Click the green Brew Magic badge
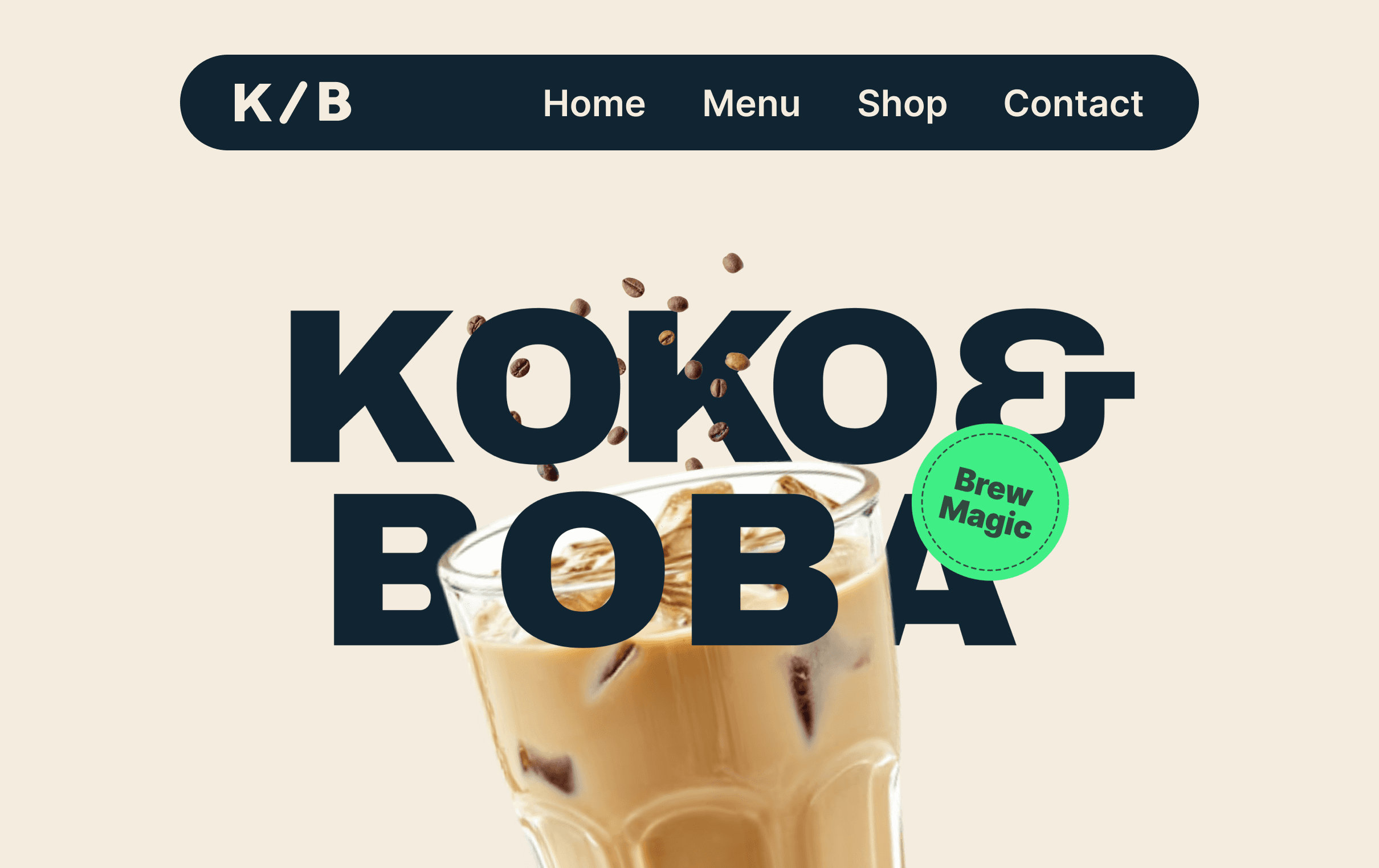This screenshot has height=868, width=1379. [x=990, y=502]
